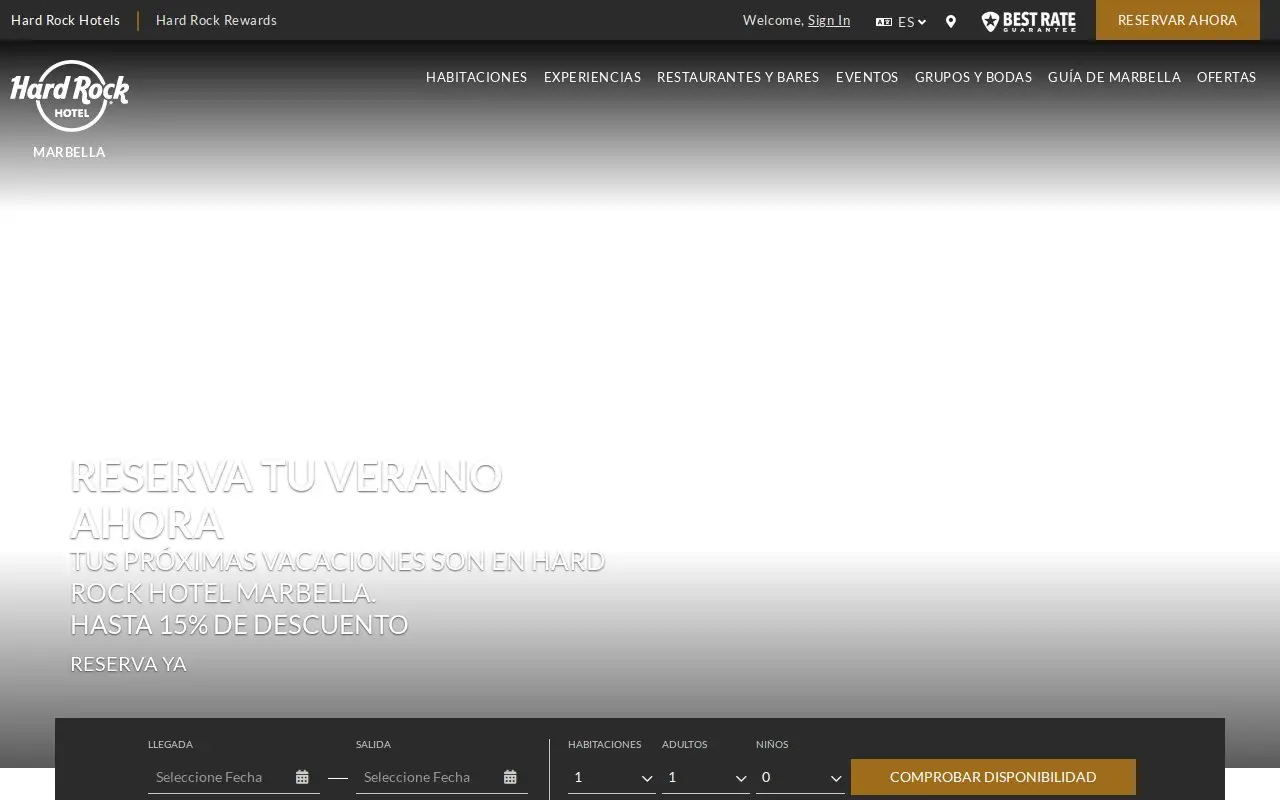Screen dimensions: 1280x800
Task: Click the Marbella text under the logo
Action: 69,152
